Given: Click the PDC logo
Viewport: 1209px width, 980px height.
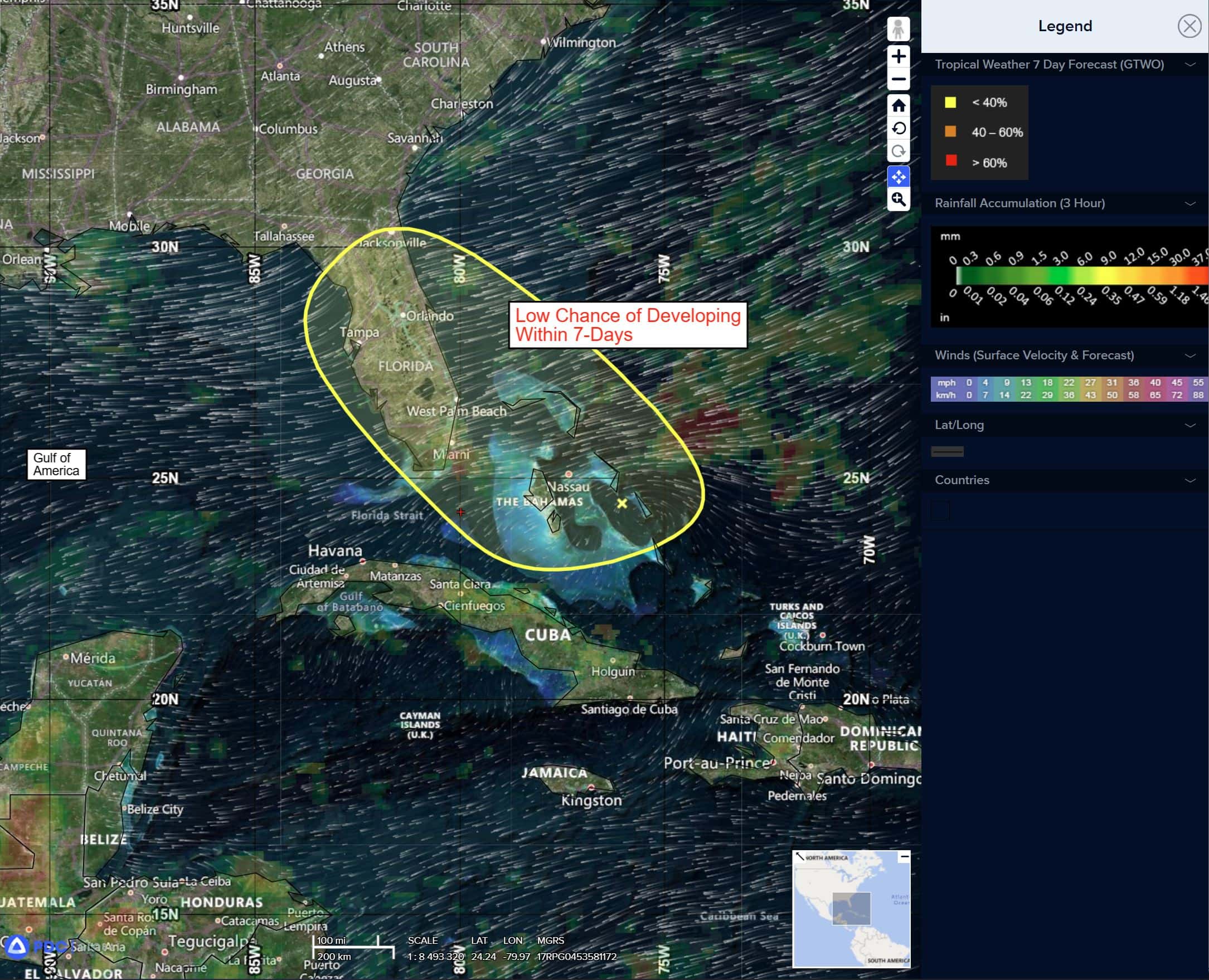Looking at the screenshot, I should [17, 947].
